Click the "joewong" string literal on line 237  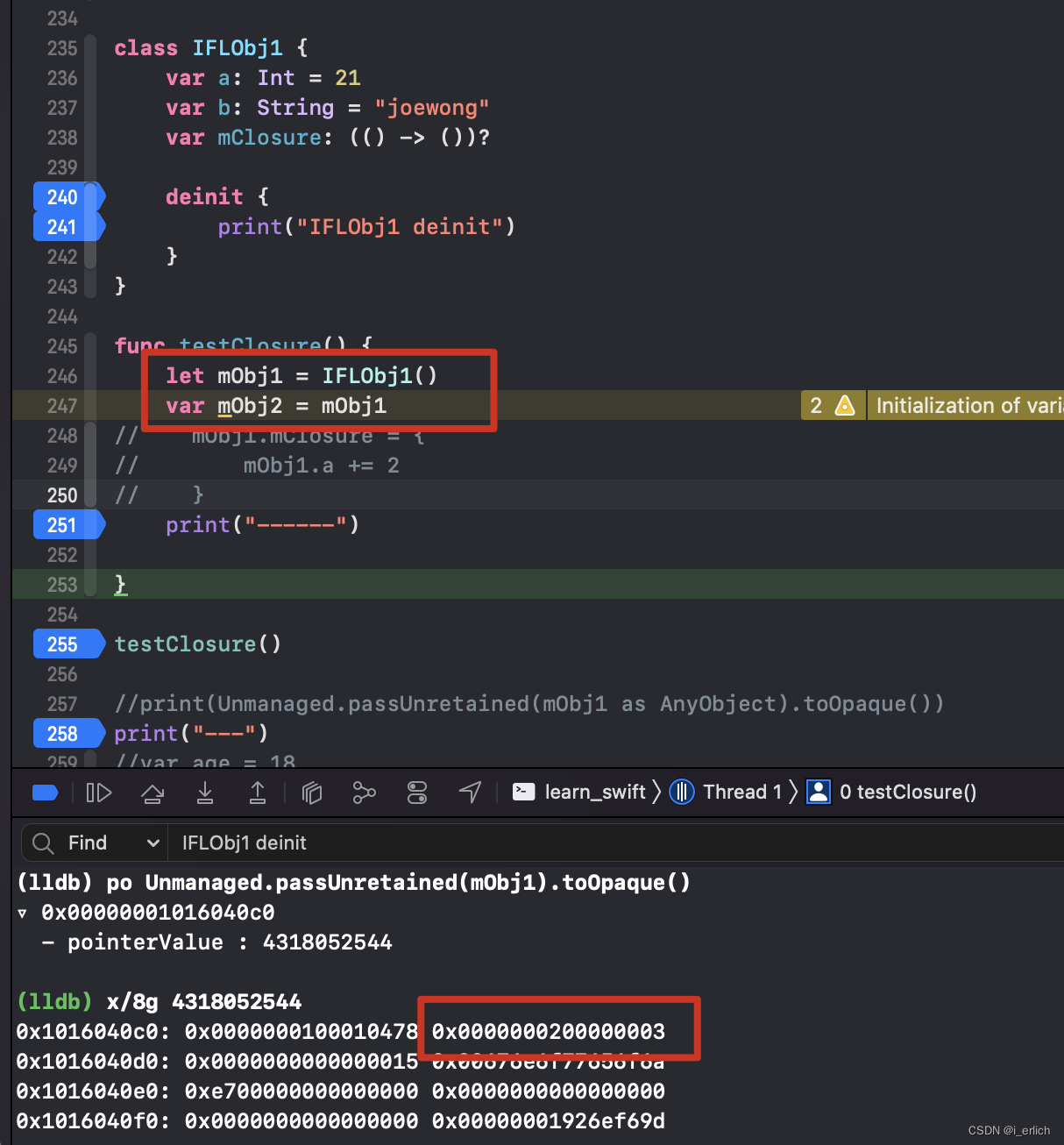pyautogui.click(x=431, y=108)
